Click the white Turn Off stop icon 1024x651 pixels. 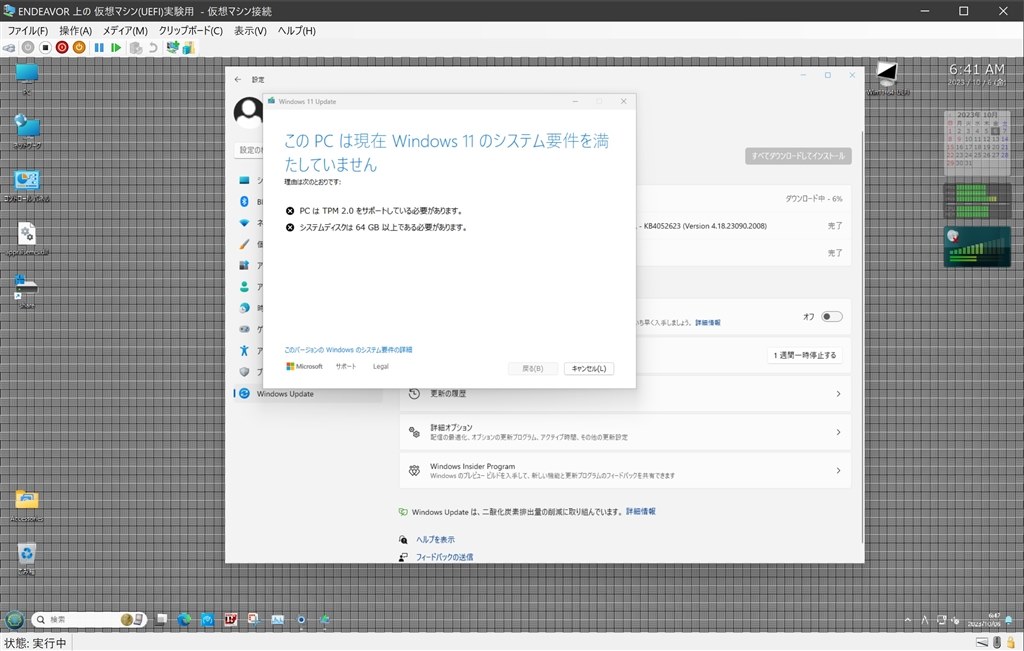point(45,48)
